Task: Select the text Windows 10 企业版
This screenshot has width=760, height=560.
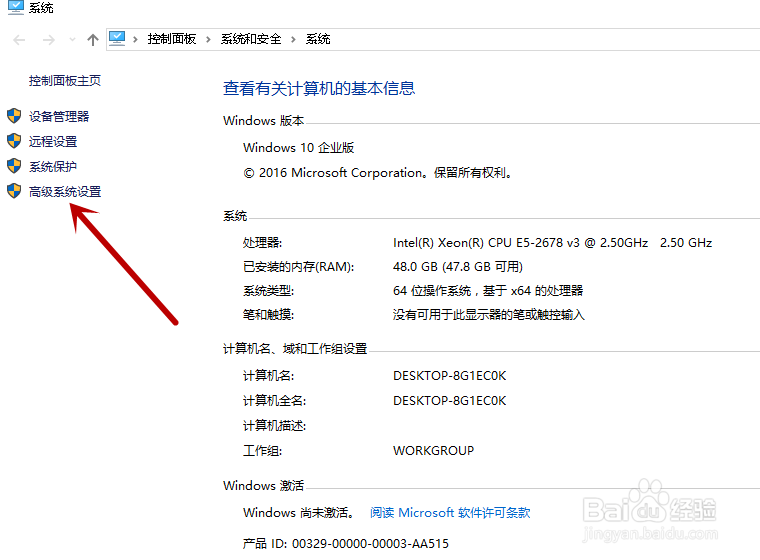Action: point(299,147)
